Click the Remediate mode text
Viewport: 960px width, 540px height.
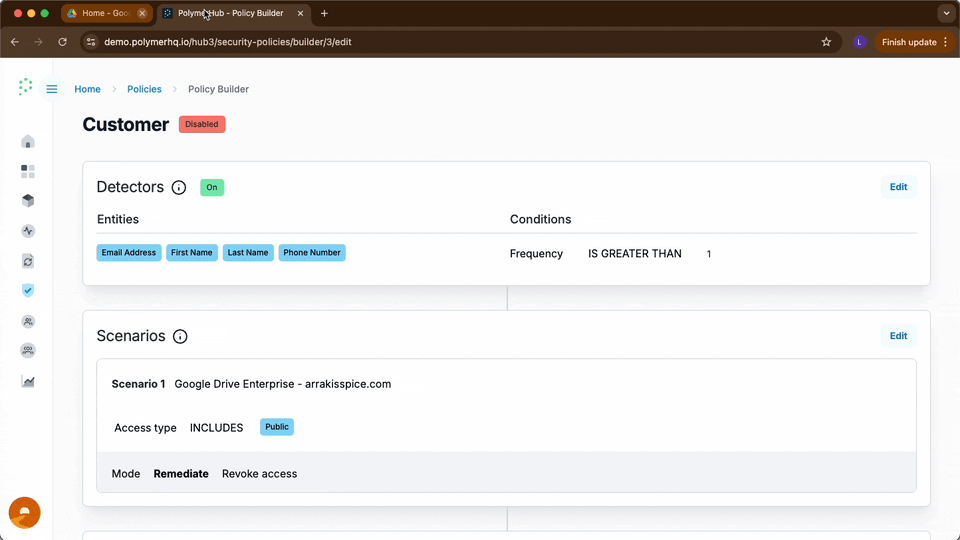tap(181, 474)
